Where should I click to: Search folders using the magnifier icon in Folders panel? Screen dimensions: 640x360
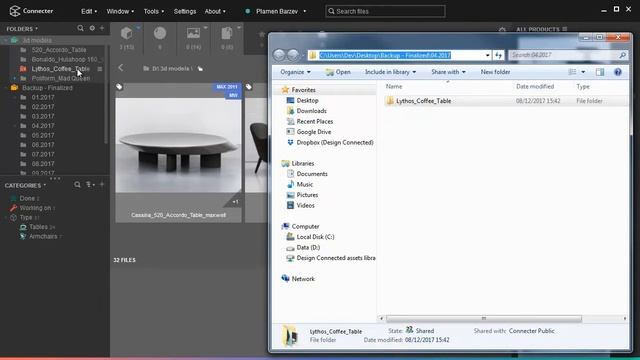click(x=80, y=28)
